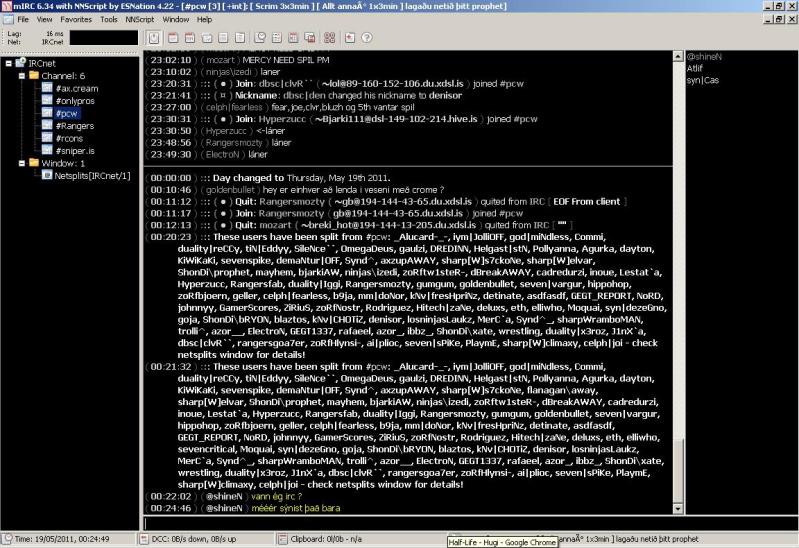Click the chat scrollbar up arrow
Screen dimensions: 799x548
pyautogui.click(x=678, y=56)
